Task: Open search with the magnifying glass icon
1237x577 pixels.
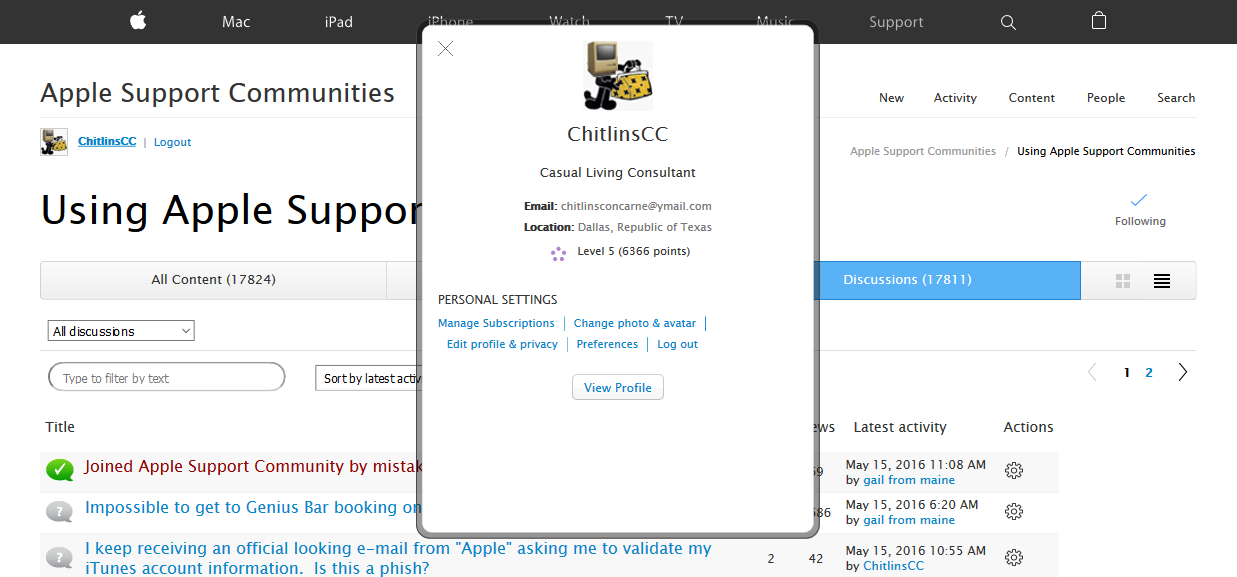Action: [x=1008, y=21]
